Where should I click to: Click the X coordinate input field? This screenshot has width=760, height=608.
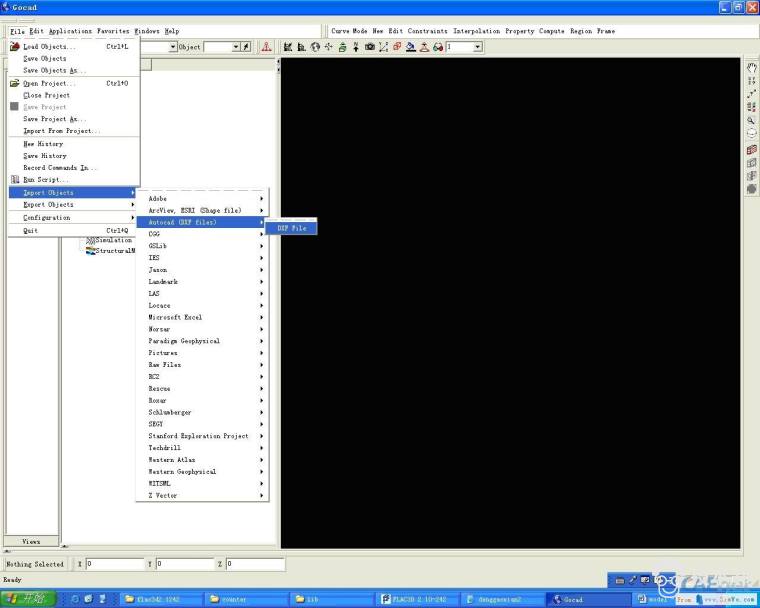point(115,564)
